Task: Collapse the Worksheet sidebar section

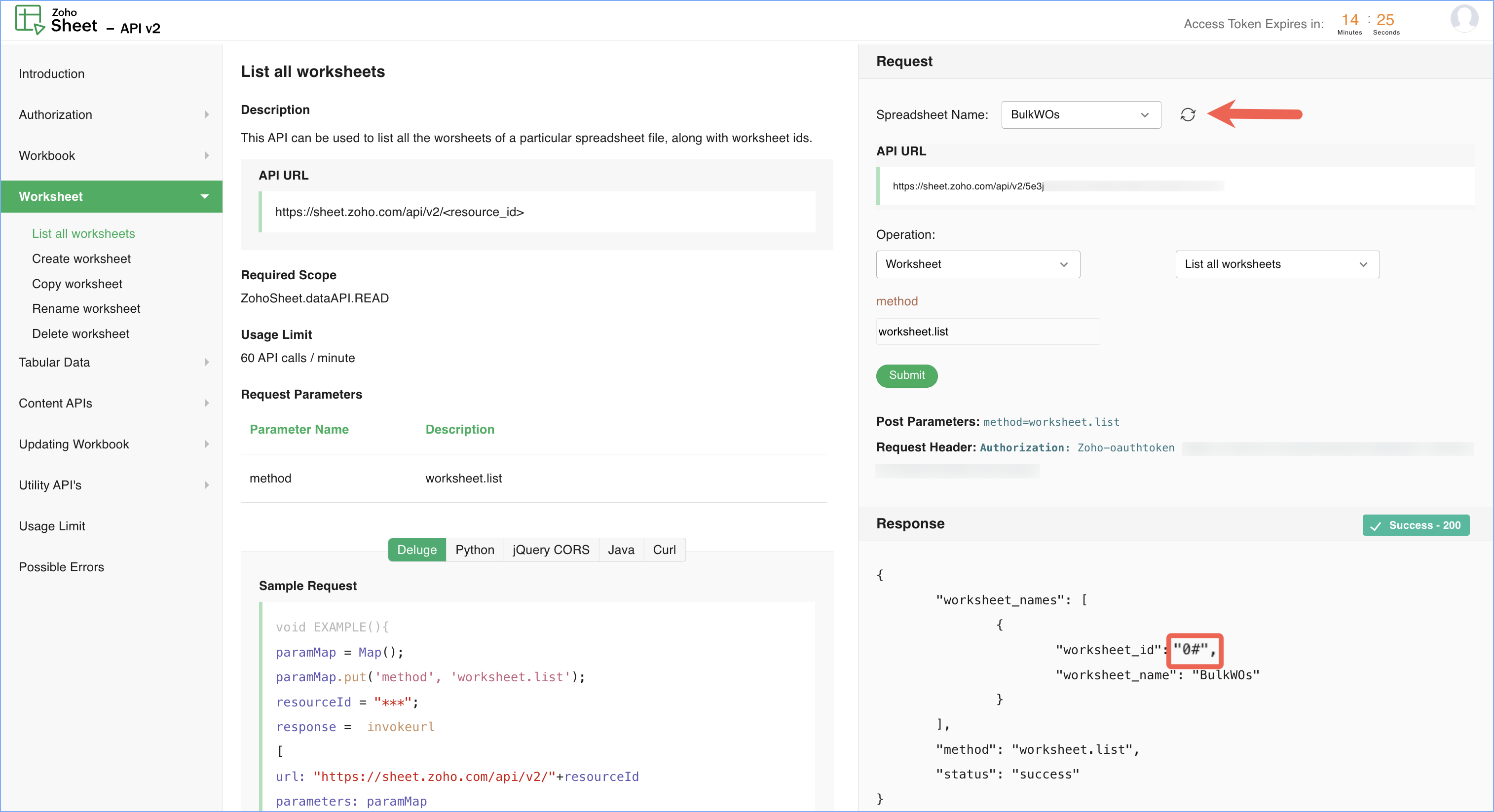Action: click(x=204, y=197)
